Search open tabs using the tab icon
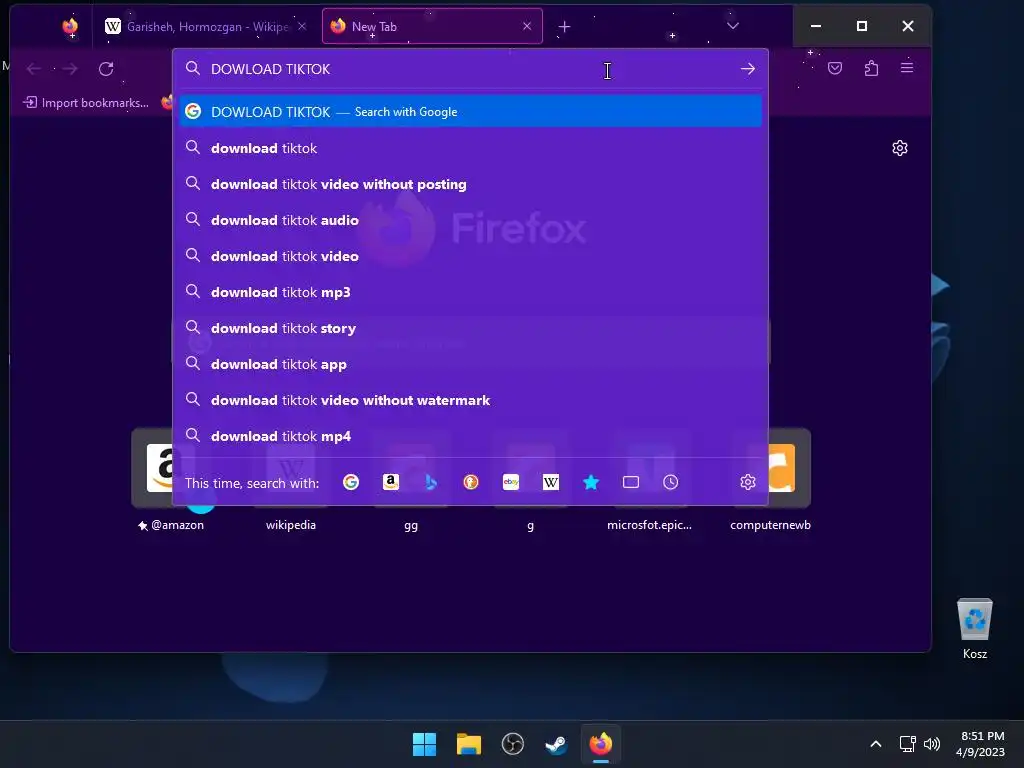The image size is (1024, 768). click(x=631, y=482)
